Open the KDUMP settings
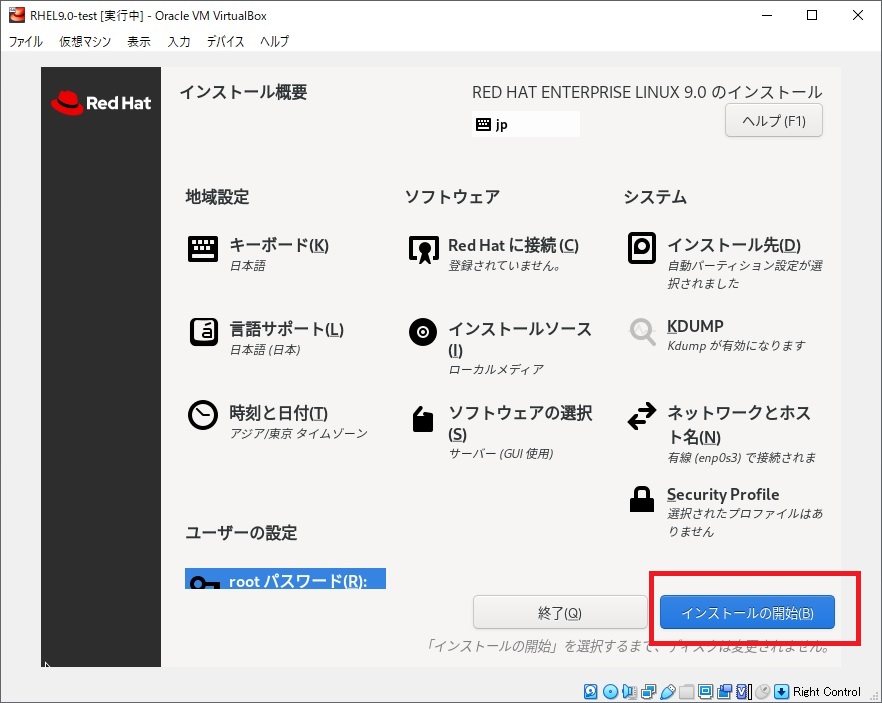882x703 pixels. [717, 335]
